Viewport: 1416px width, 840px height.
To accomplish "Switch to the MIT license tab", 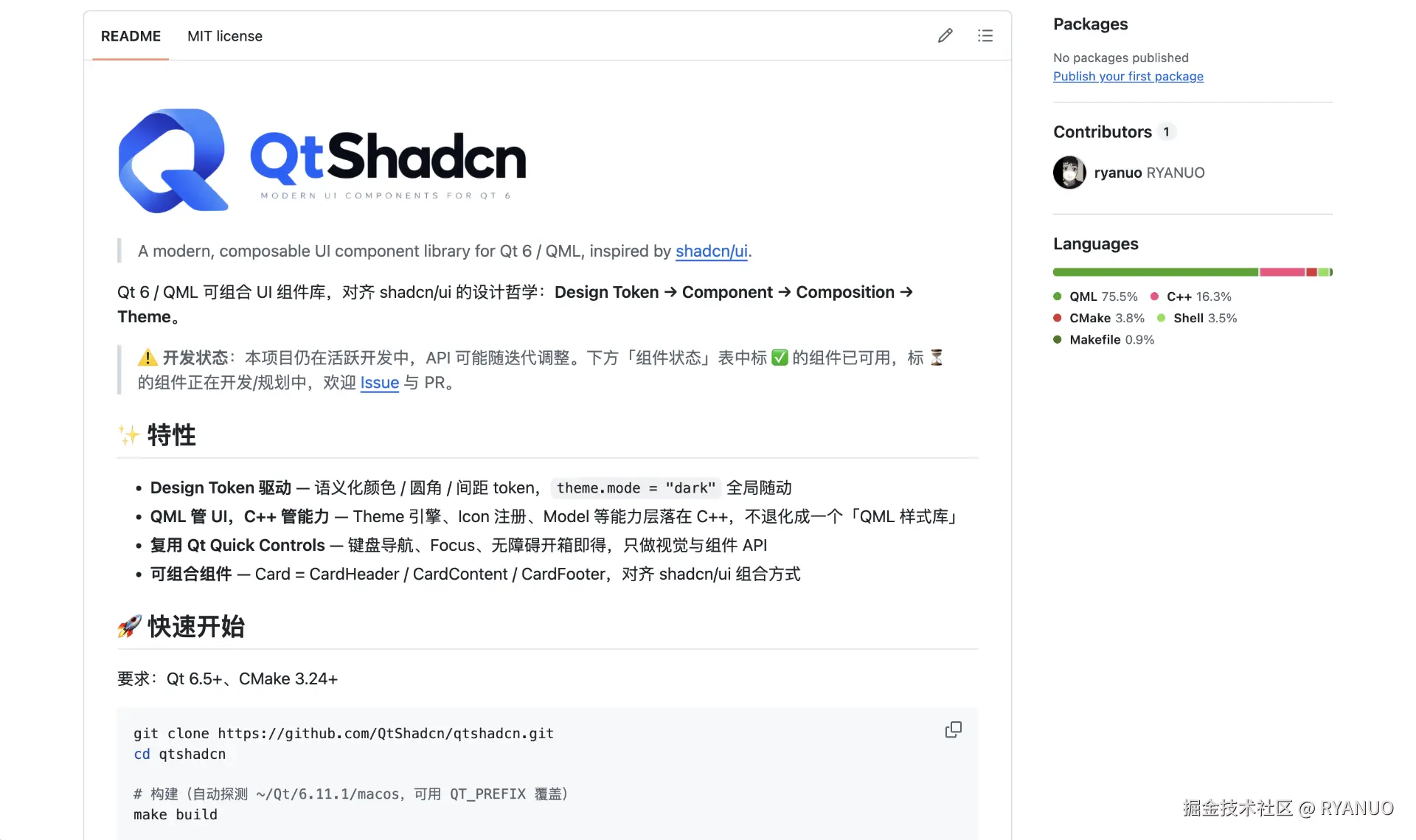I will 225,36.
